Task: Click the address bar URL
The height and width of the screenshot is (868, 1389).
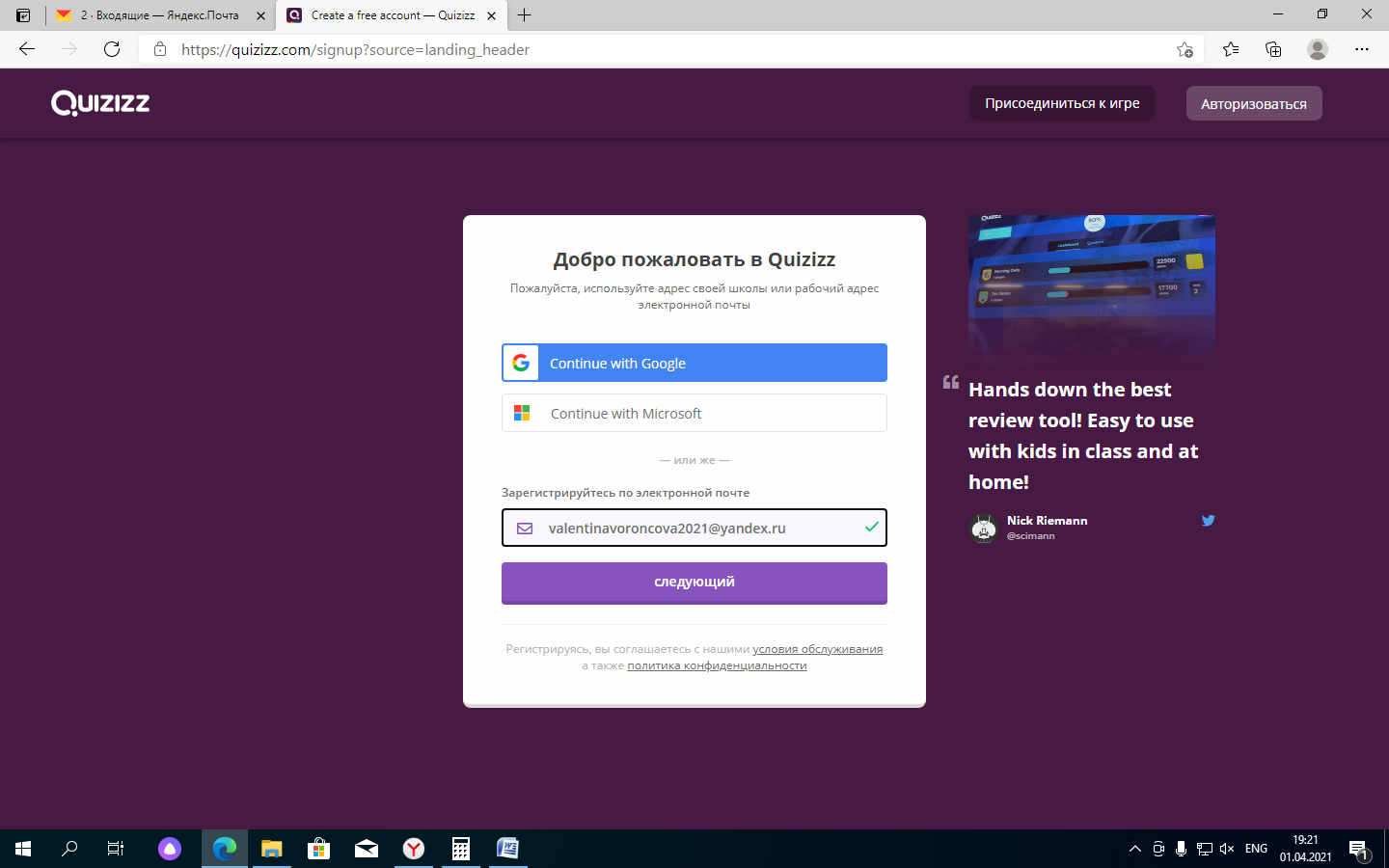Action: click(355, 49)
